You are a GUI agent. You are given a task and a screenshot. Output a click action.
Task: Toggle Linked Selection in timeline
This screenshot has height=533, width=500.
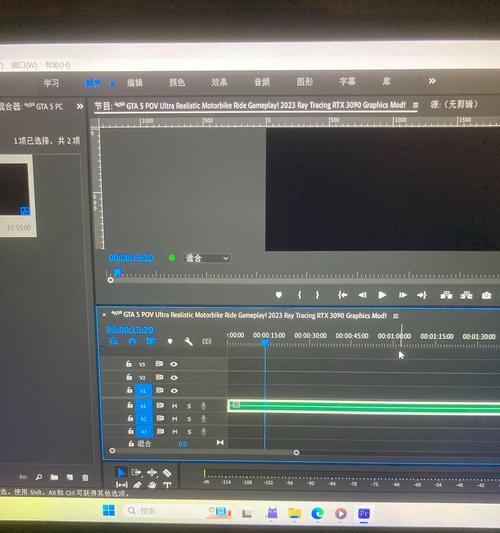(x=151, y=341)
